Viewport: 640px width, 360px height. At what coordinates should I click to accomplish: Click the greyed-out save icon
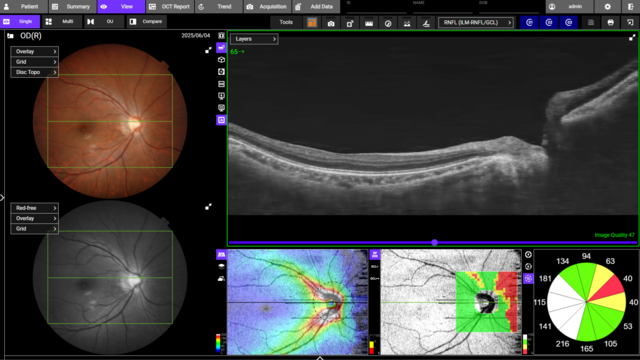pos(591,22)
